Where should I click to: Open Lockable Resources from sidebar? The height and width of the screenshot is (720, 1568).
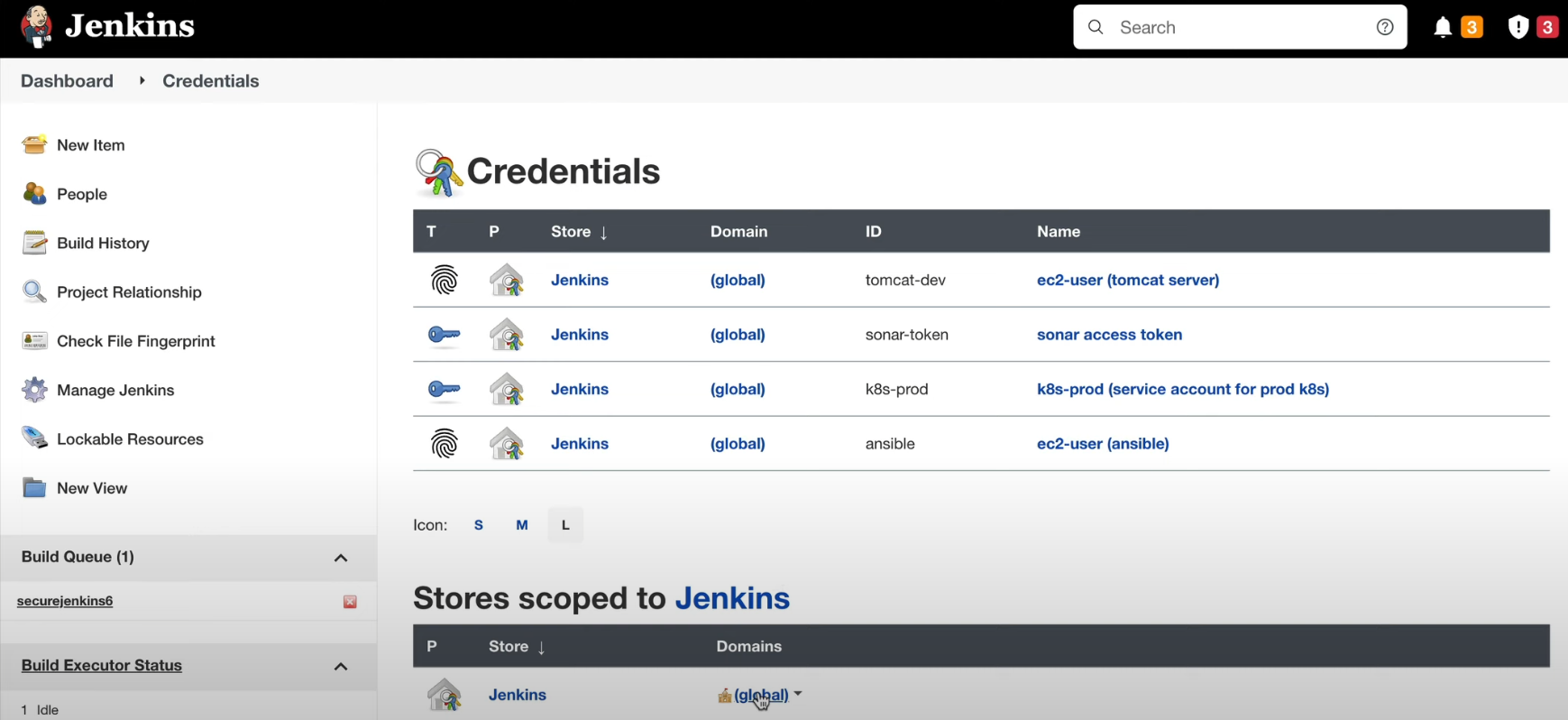pos(130,439)
